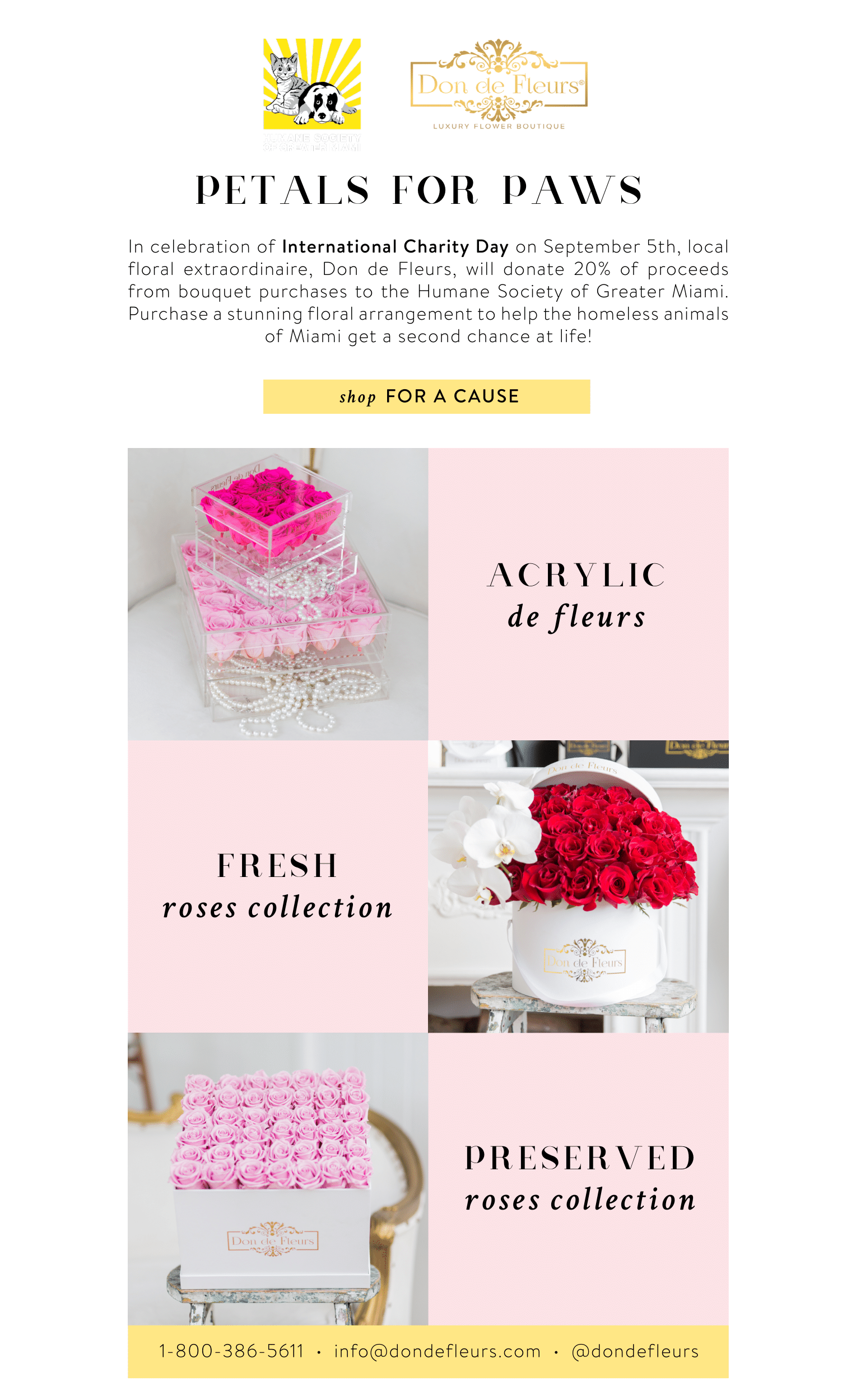
Task: Click the shop FOR A CAUSE button
Action: pos(426,396)
